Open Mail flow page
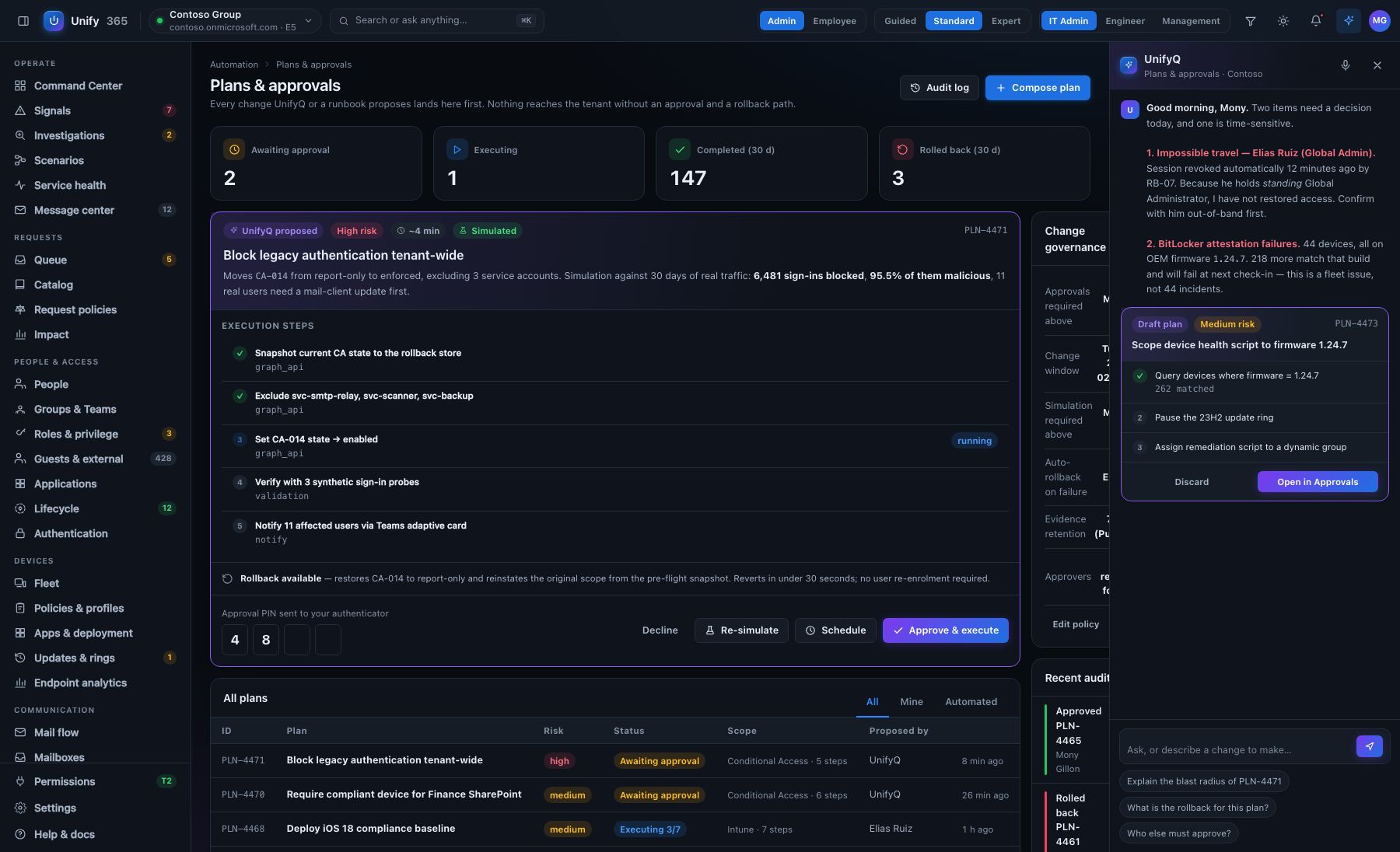 coord(95,732)
